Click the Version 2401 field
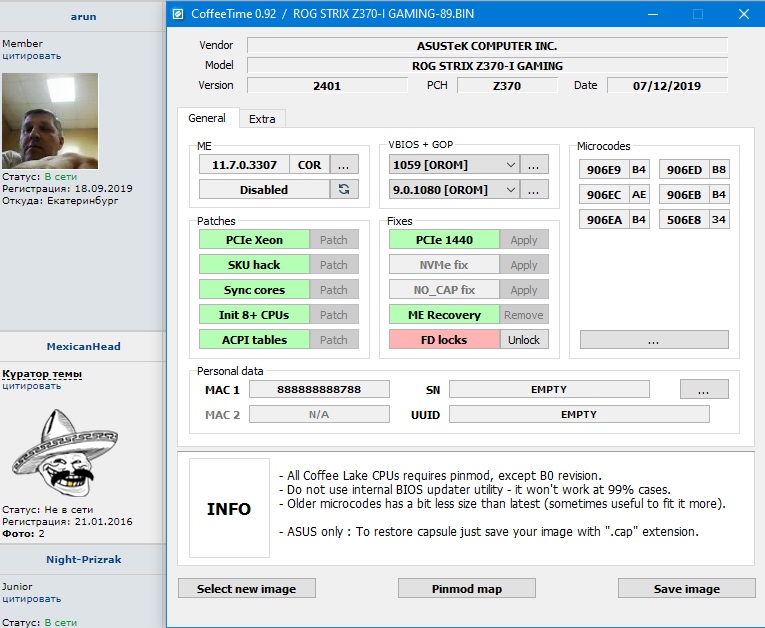Viewport: 765px width, 628px height. (x=327, y=85)
